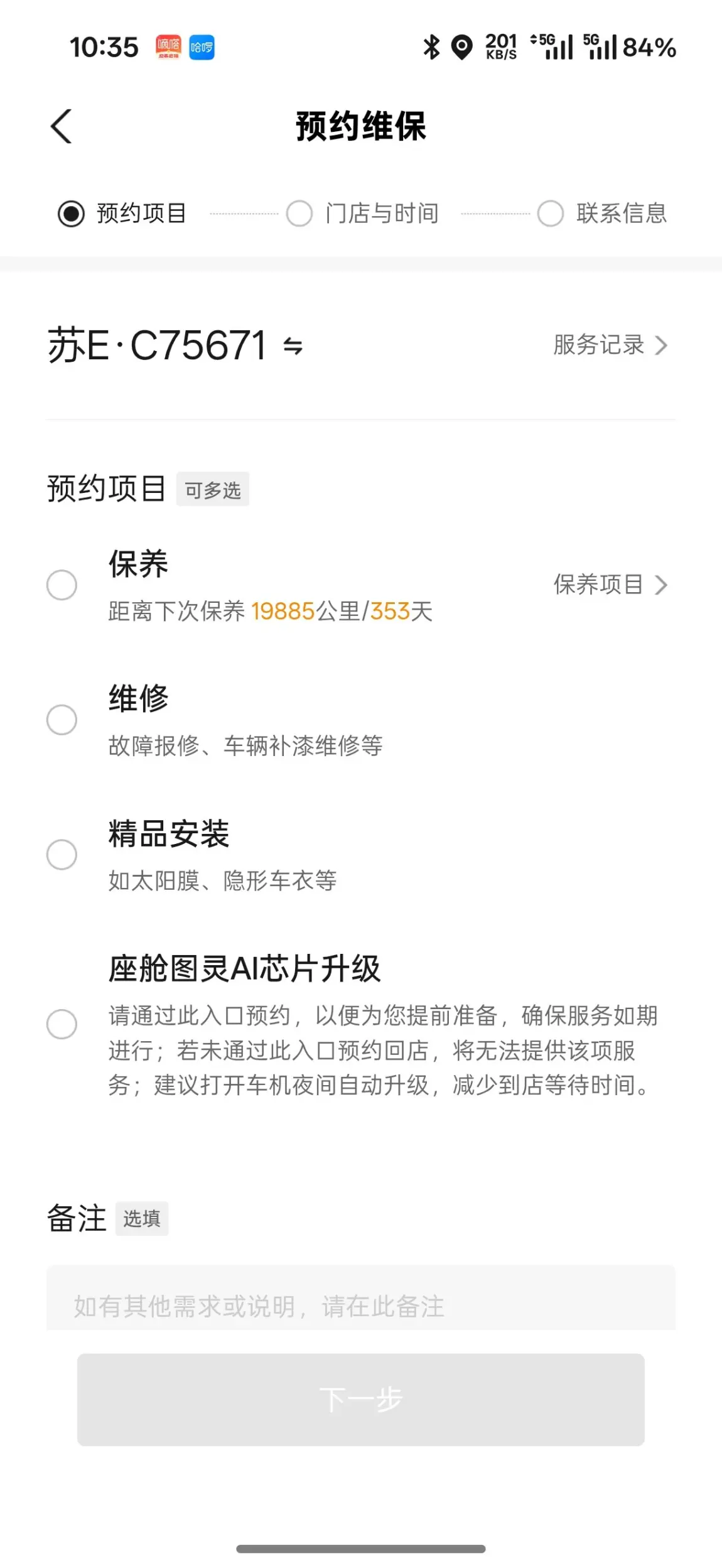
Task: Tap the back arrow icon
Action: coord(62,126)
